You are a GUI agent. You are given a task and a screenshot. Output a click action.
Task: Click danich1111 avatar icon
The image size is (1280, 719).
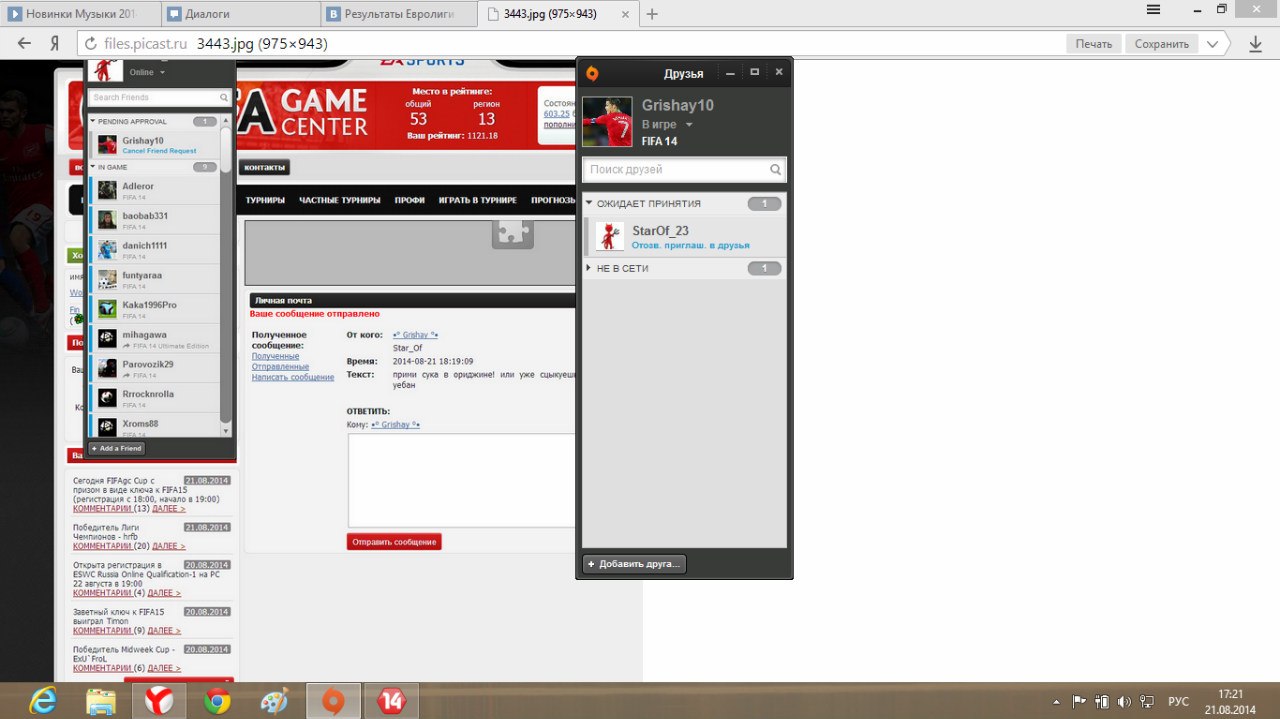[x=107, y=250]
